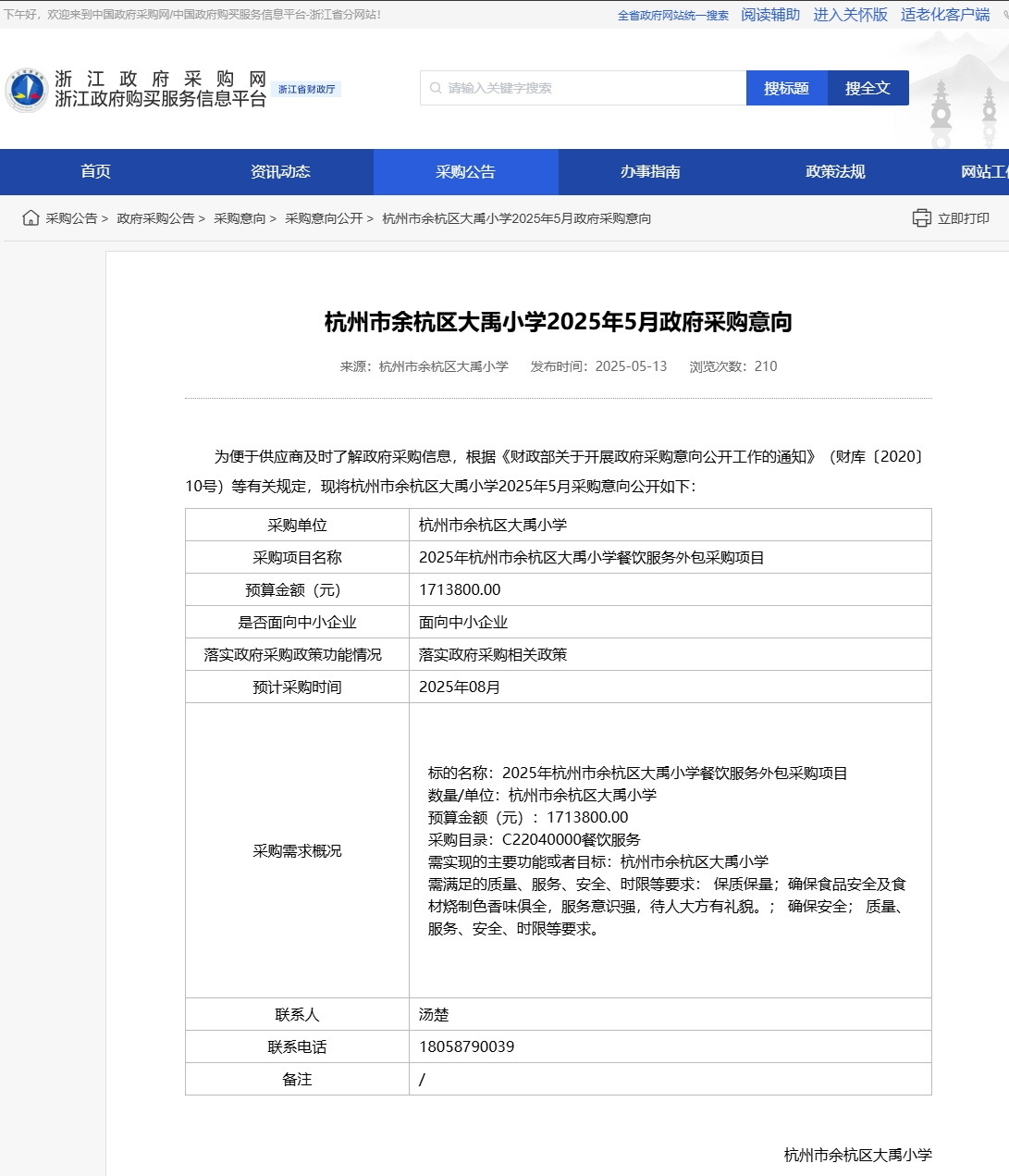This screenshot has height=1176, width=1009.
Task: Click the 采购需求概况 row label
Action: click(x=297, y=850)
